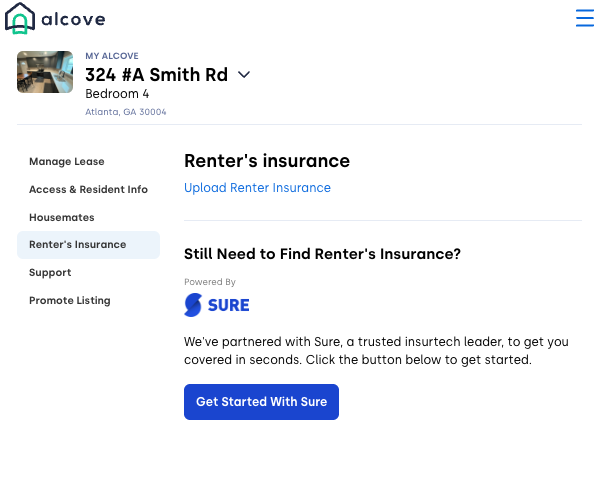The height and width of the screenshot is (478, 604).
Task: Click the alcove house logo icon
Action: (x=20, y=18)
